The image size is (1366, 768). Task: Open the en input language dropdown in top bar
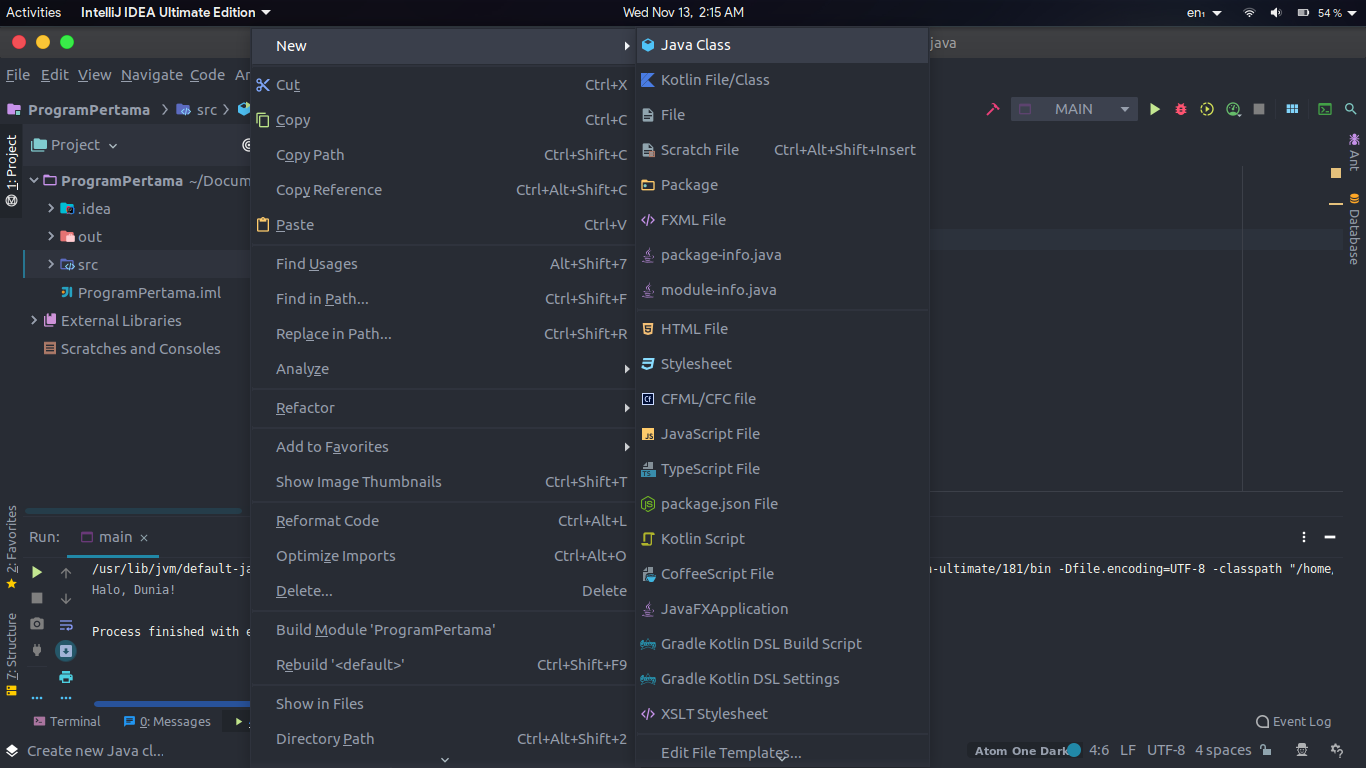point(1204,13)
